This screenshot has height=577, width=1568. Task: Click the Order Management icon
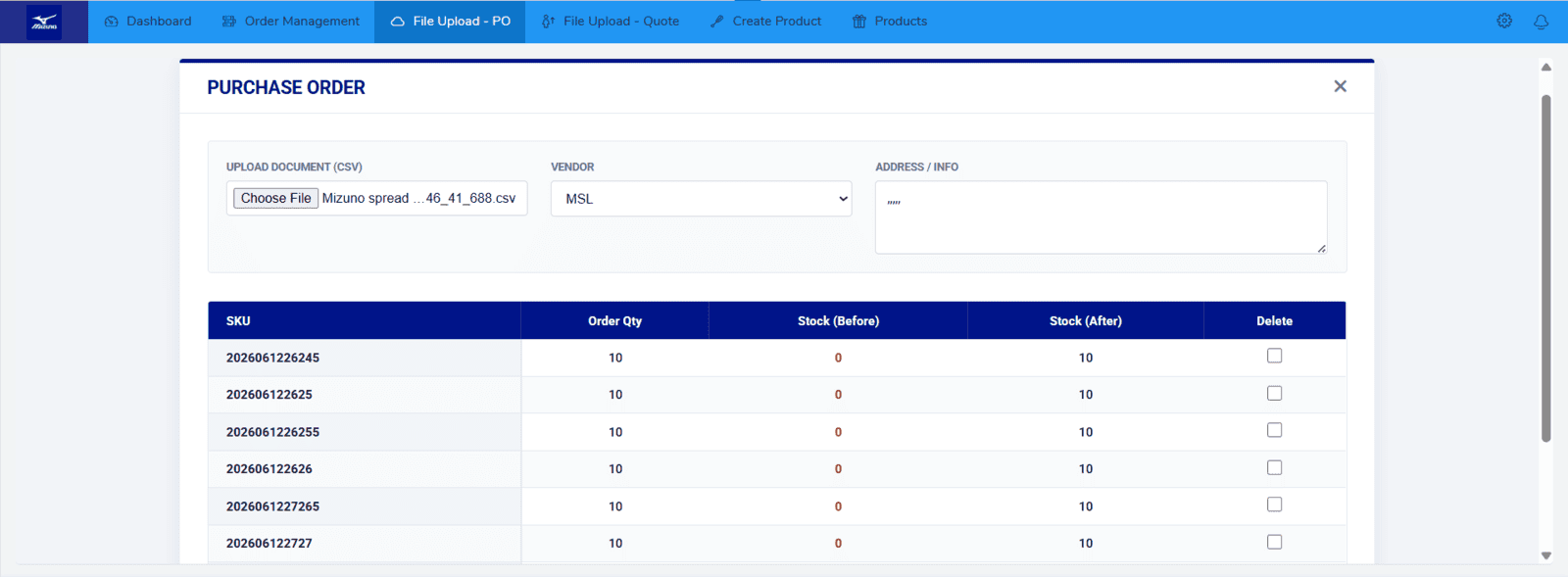tap(229, 22)
